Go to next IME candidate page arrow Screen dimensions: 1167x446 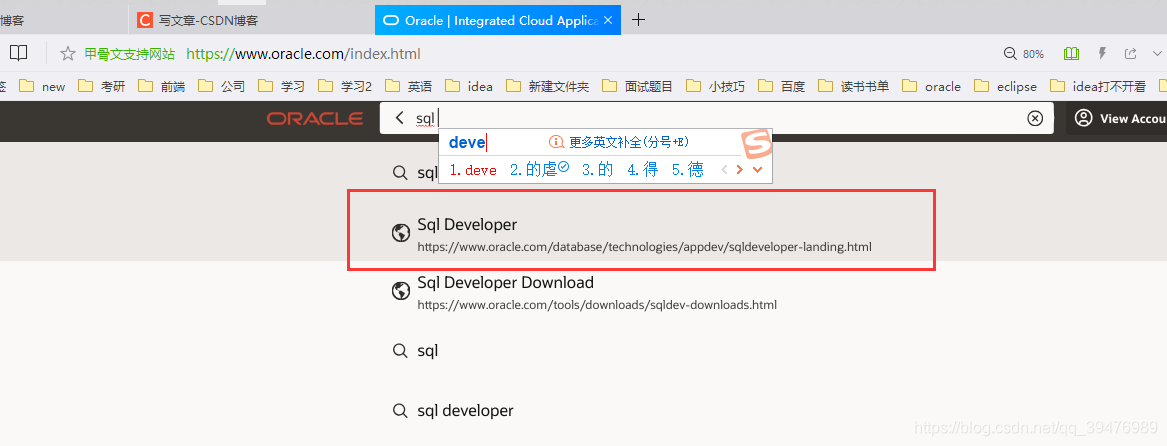click(739, 170)
